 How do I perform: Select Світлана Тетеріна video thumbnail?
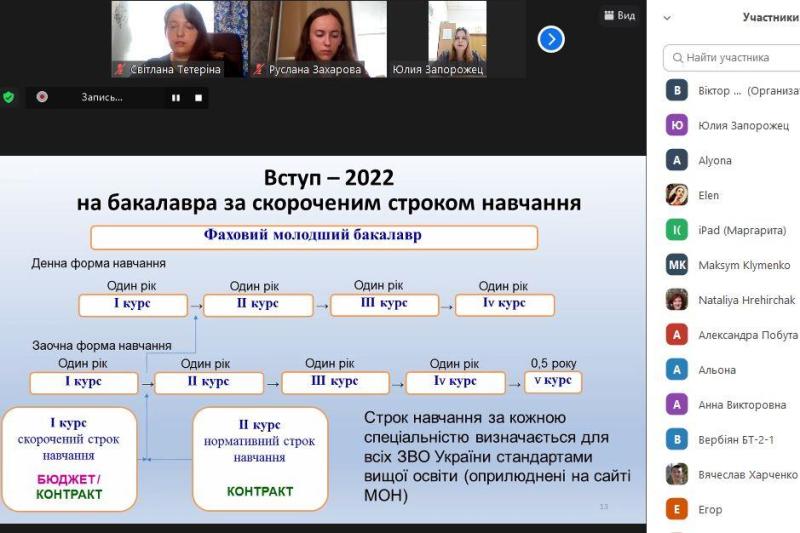click(x=180, y=39)
